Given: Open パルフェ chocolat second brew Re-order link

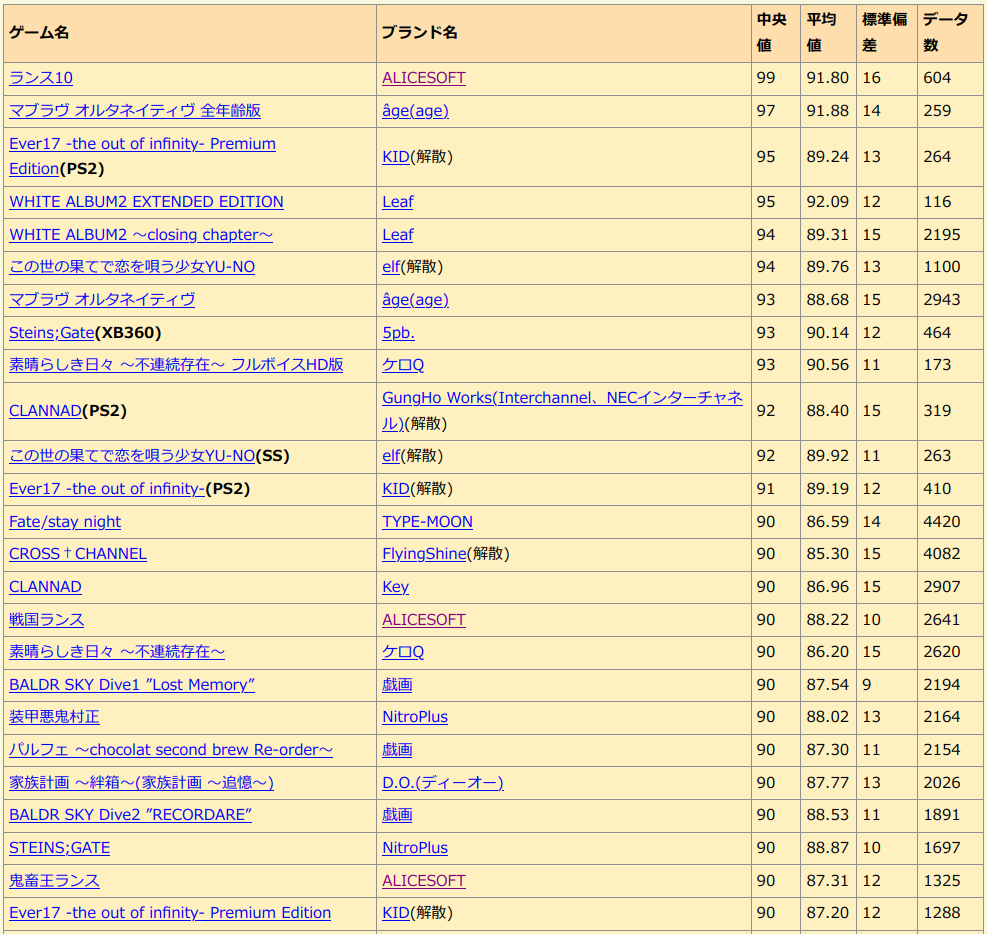Looking at the screenshot, I should pos(171,750).
